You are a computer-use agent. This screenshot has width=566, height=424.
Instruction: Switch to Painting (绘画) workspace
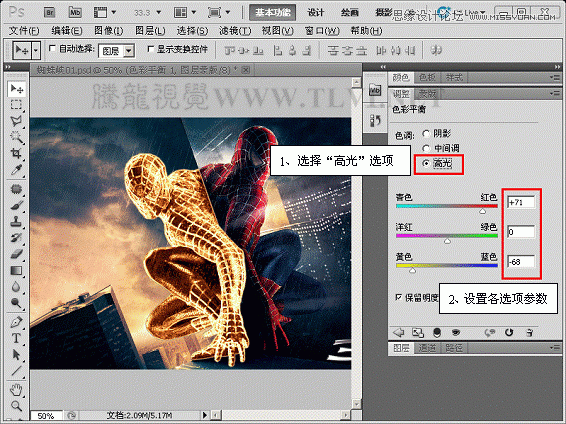[350, 13]
